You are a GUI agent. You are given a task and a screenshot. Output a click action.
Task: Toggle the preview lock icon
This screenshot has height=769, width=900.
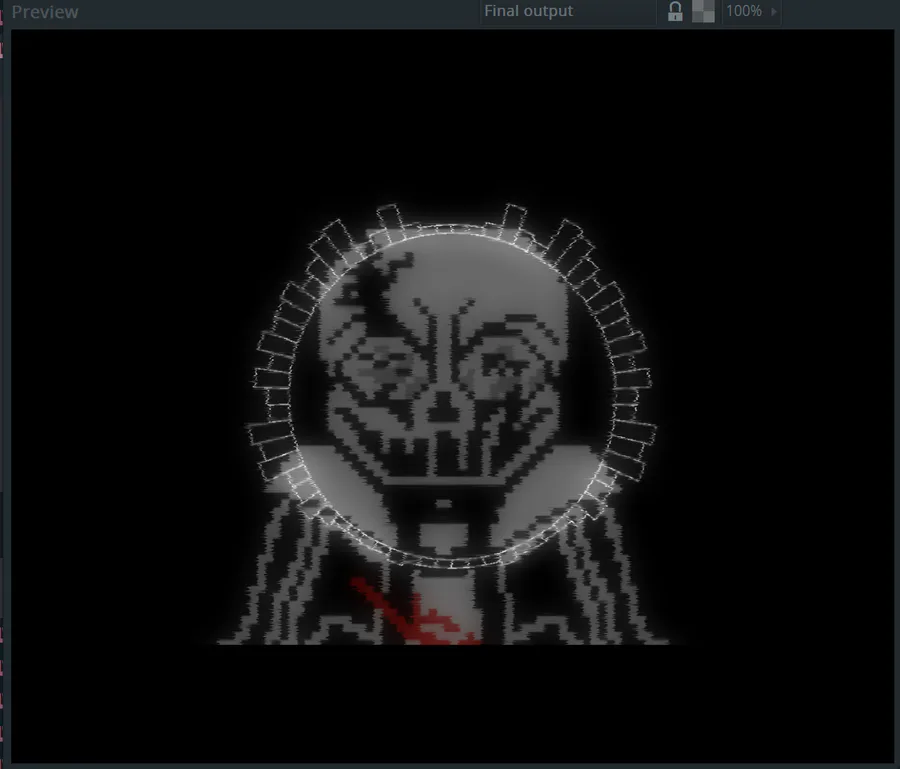675,11
